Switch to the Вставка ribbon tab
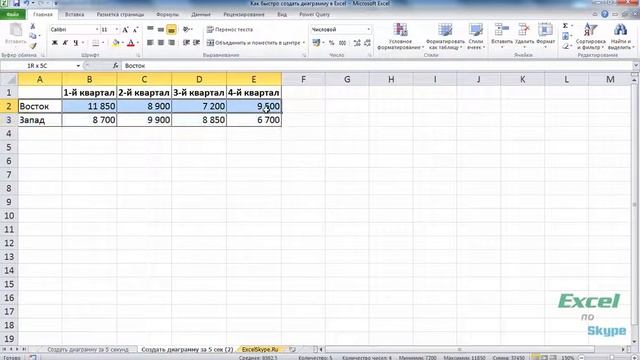 (x=74, y=14)
